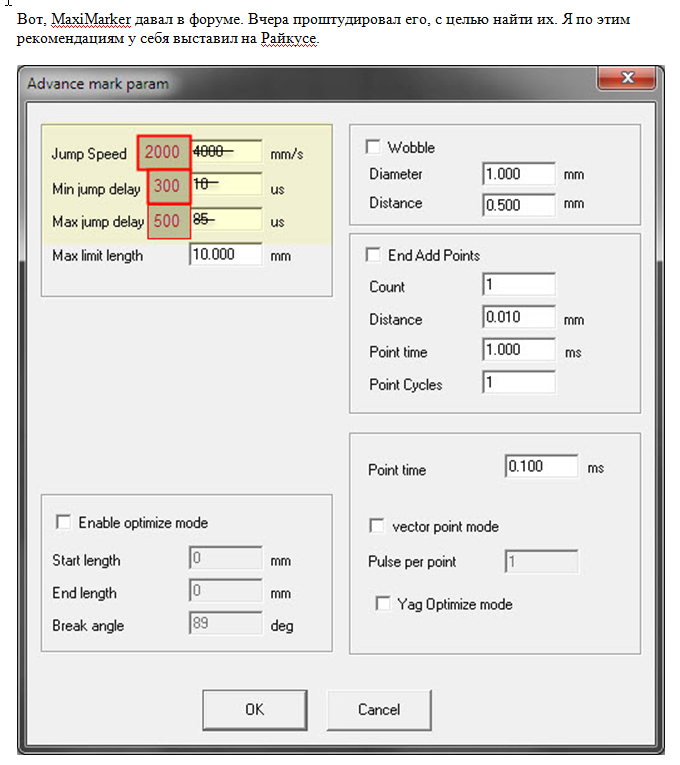Click End Add Points Distance field
This screenshot has height=765, width=680.
[x=518, y=319]
